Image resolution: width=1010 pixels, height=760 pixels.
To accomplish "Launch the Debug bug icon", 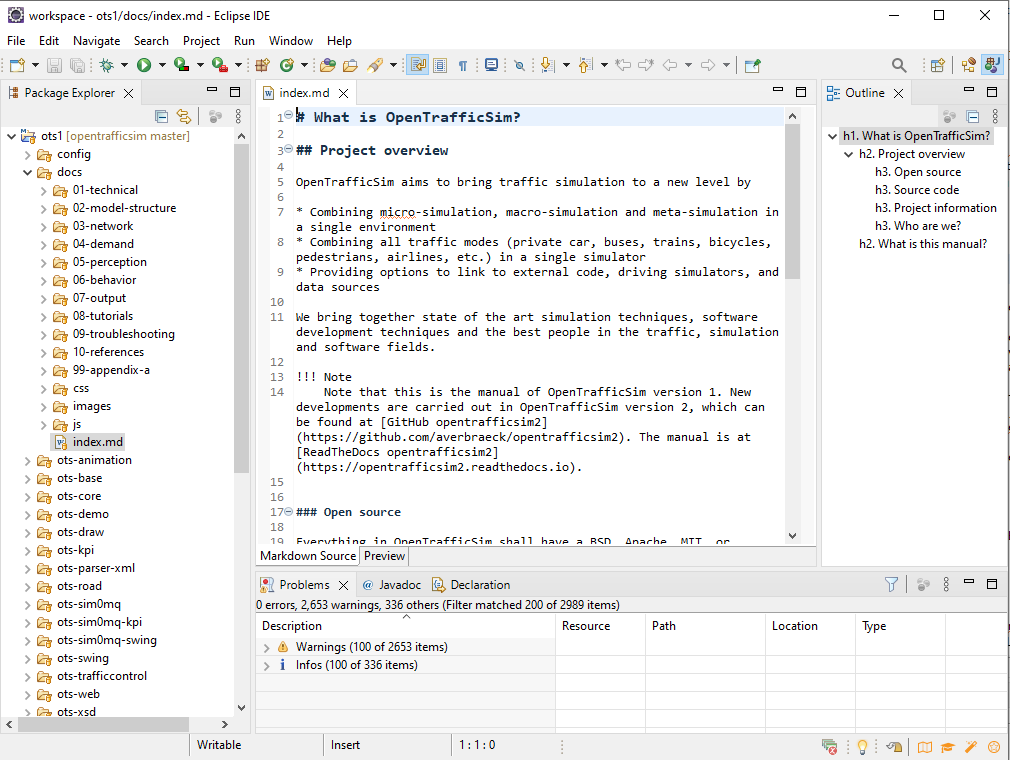I will (x=107, y=65).
